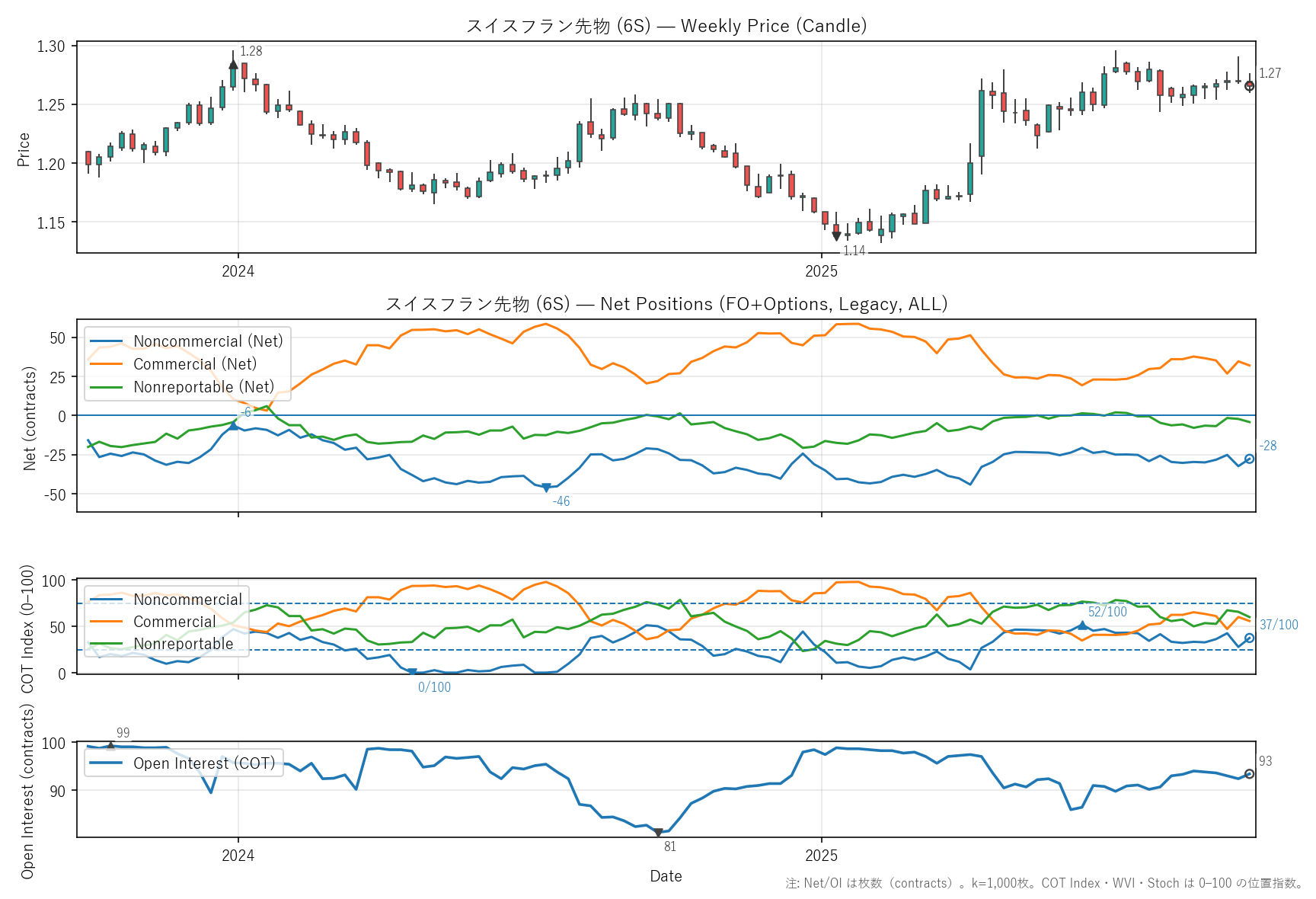The image size is (1316, 899).
Task: Click the 1.14 price low triangle marker
Action: pos(836,236)
